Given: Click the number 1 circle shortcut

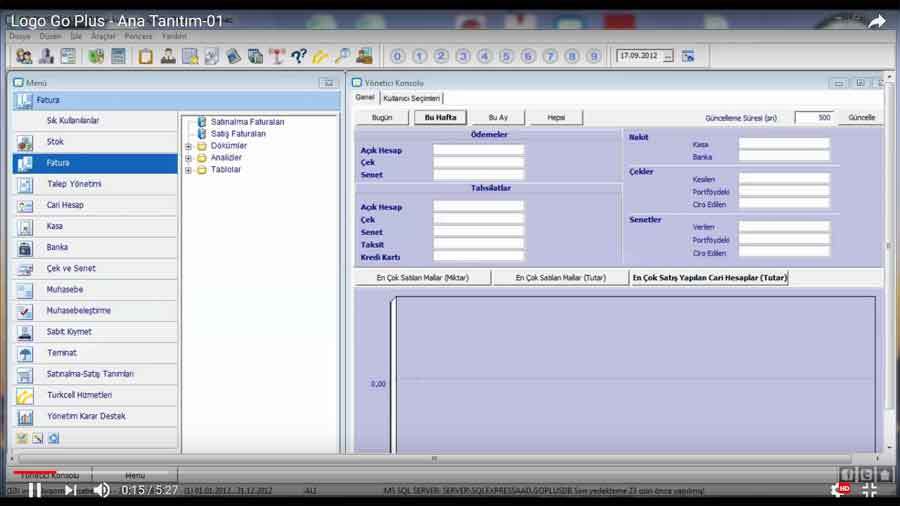Looking at the screenshot, I should [419, 56].
